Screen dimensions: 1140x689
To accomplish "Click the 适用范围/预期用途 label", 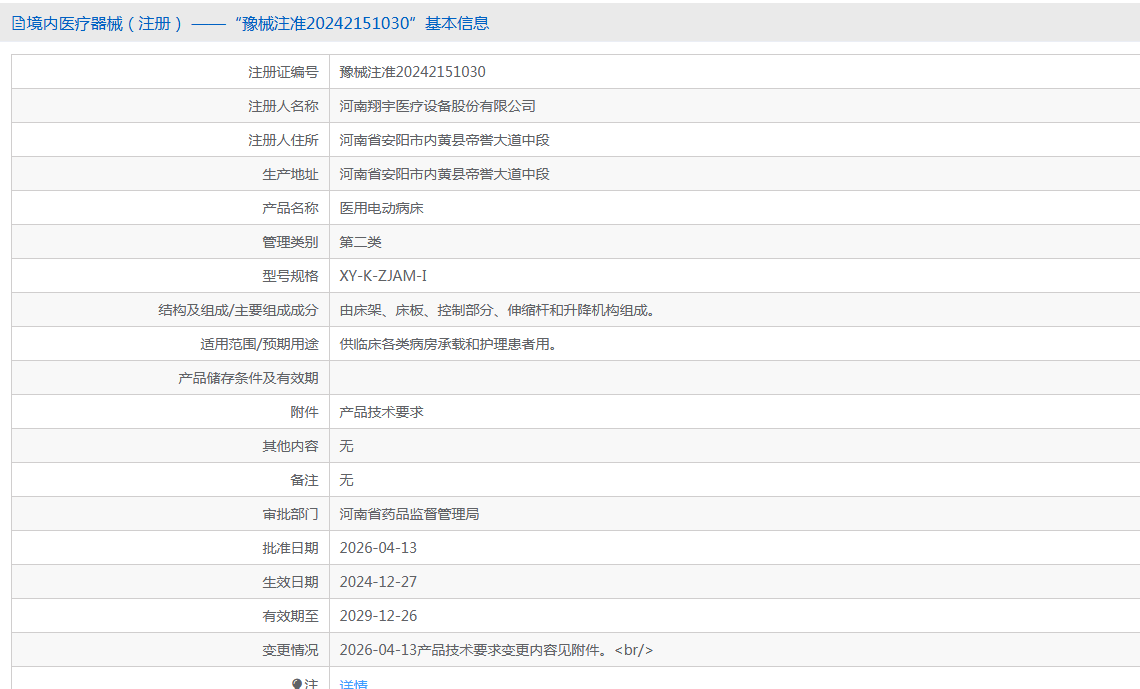I will pos(260,344).
